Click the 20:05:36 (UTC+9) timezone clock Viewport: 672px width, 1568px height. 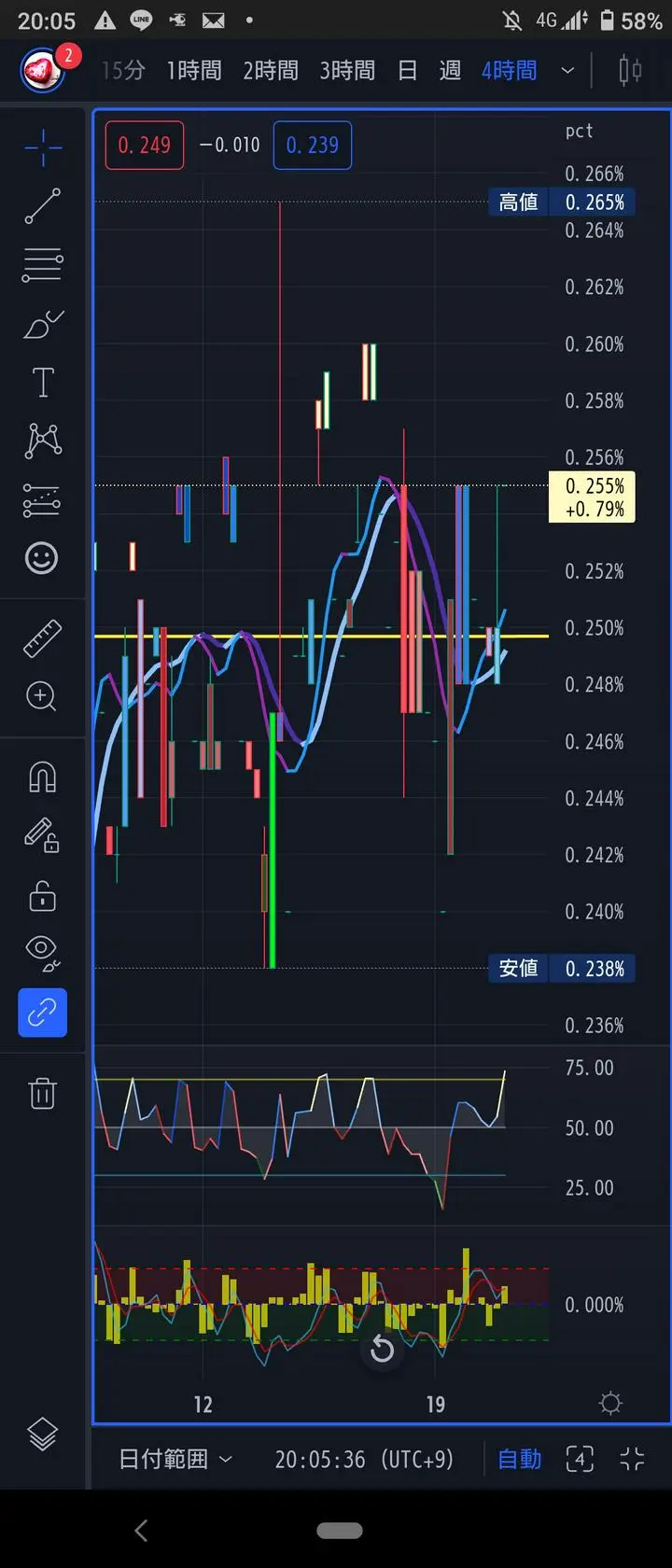pyautogui.click(x=364, y=1459)
